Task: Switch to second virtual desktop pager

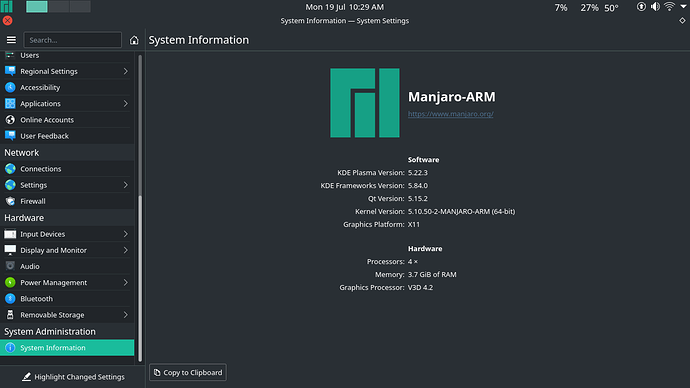Action: coord(59,7)
